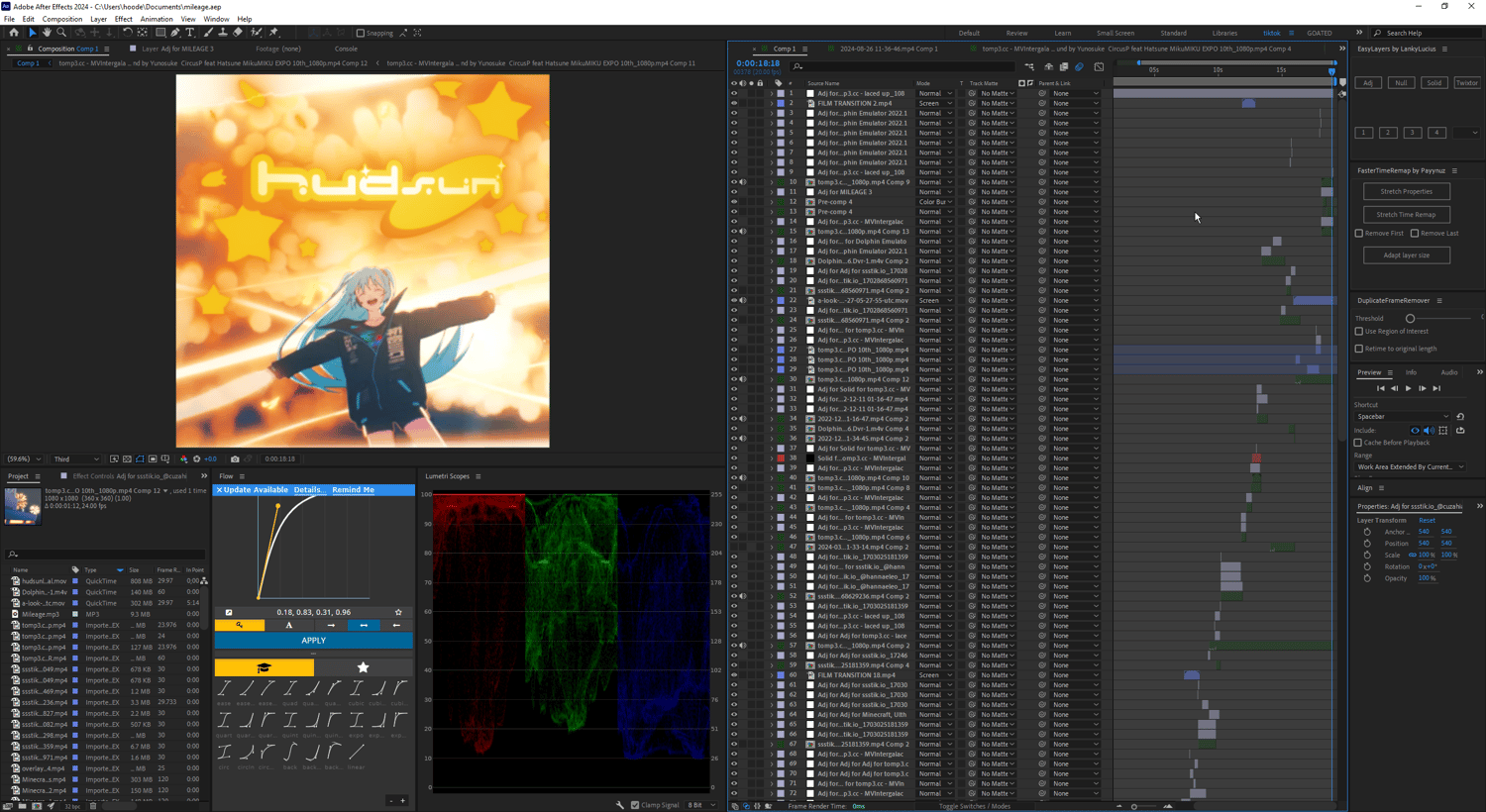Select the Roto Brush tool

257,33
